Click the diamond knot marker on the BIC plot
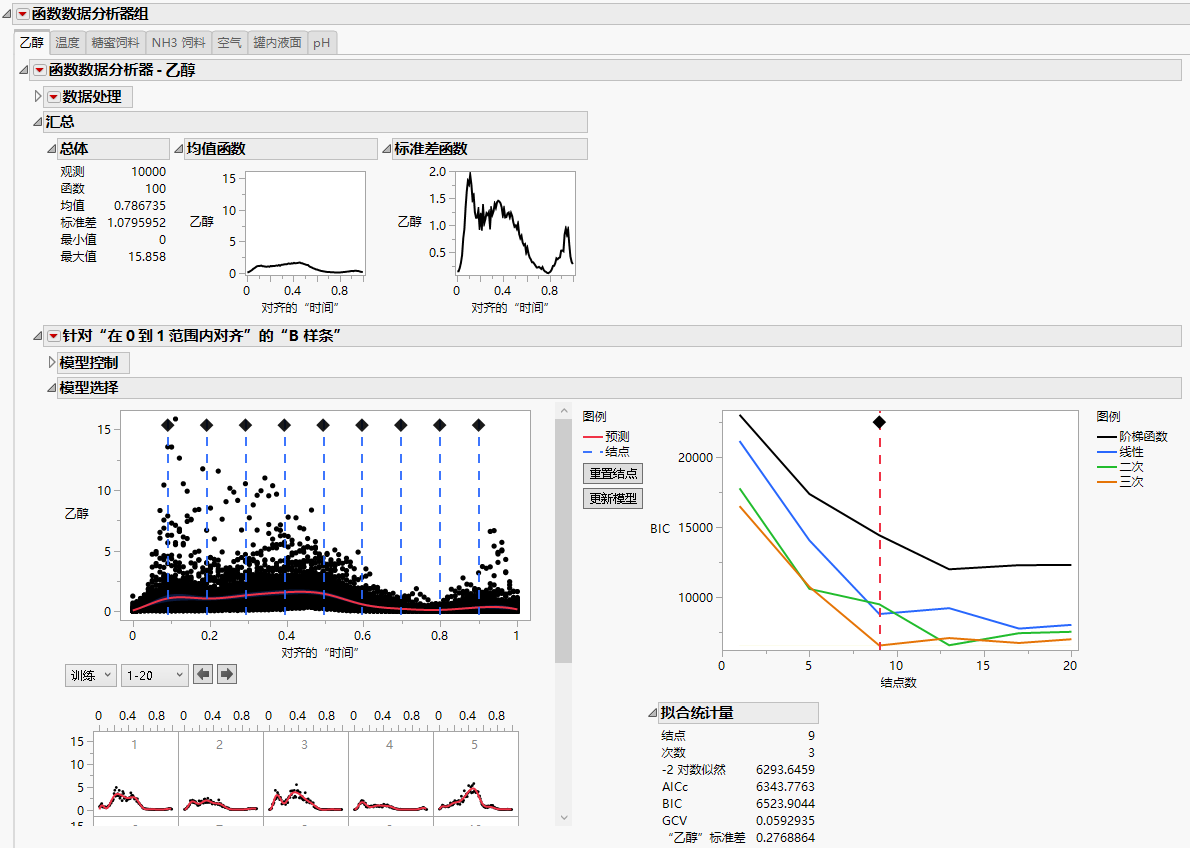 click(880, 422)
